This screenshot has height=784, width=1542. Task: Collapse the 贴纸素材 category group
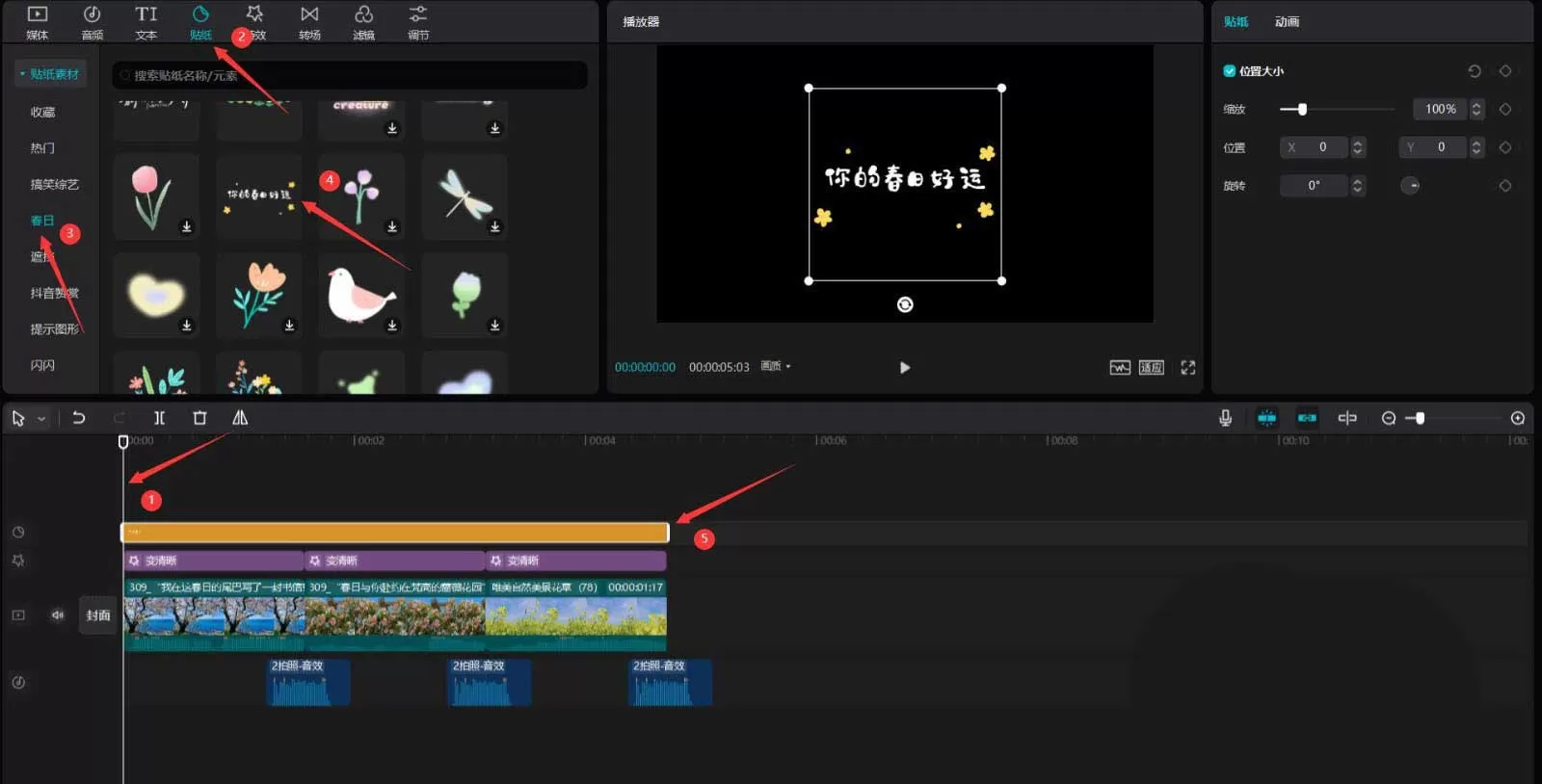(50, 74)
